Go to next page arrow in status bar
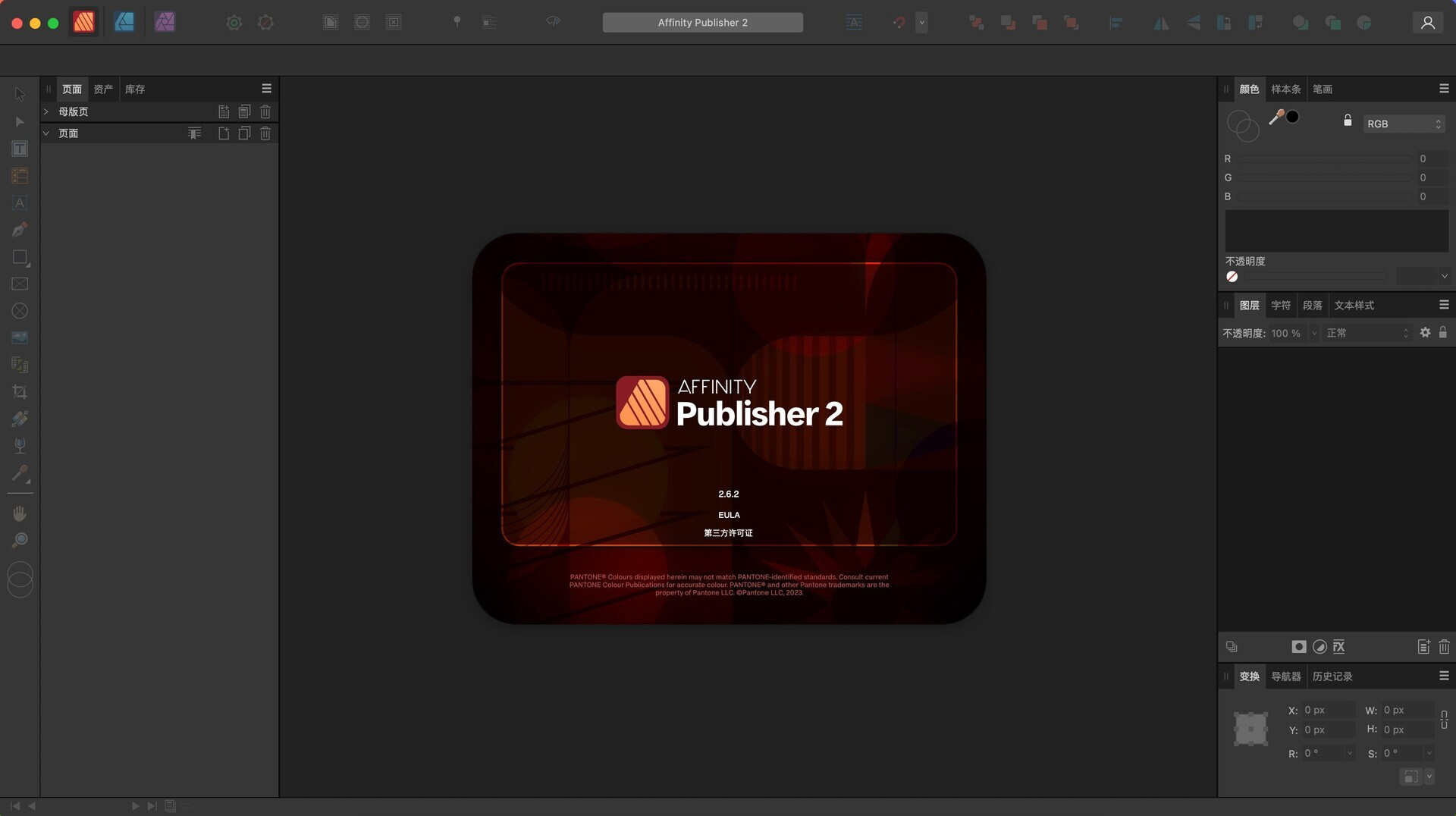This screenshot has width=1456, height=816. (x=135, y=806)
